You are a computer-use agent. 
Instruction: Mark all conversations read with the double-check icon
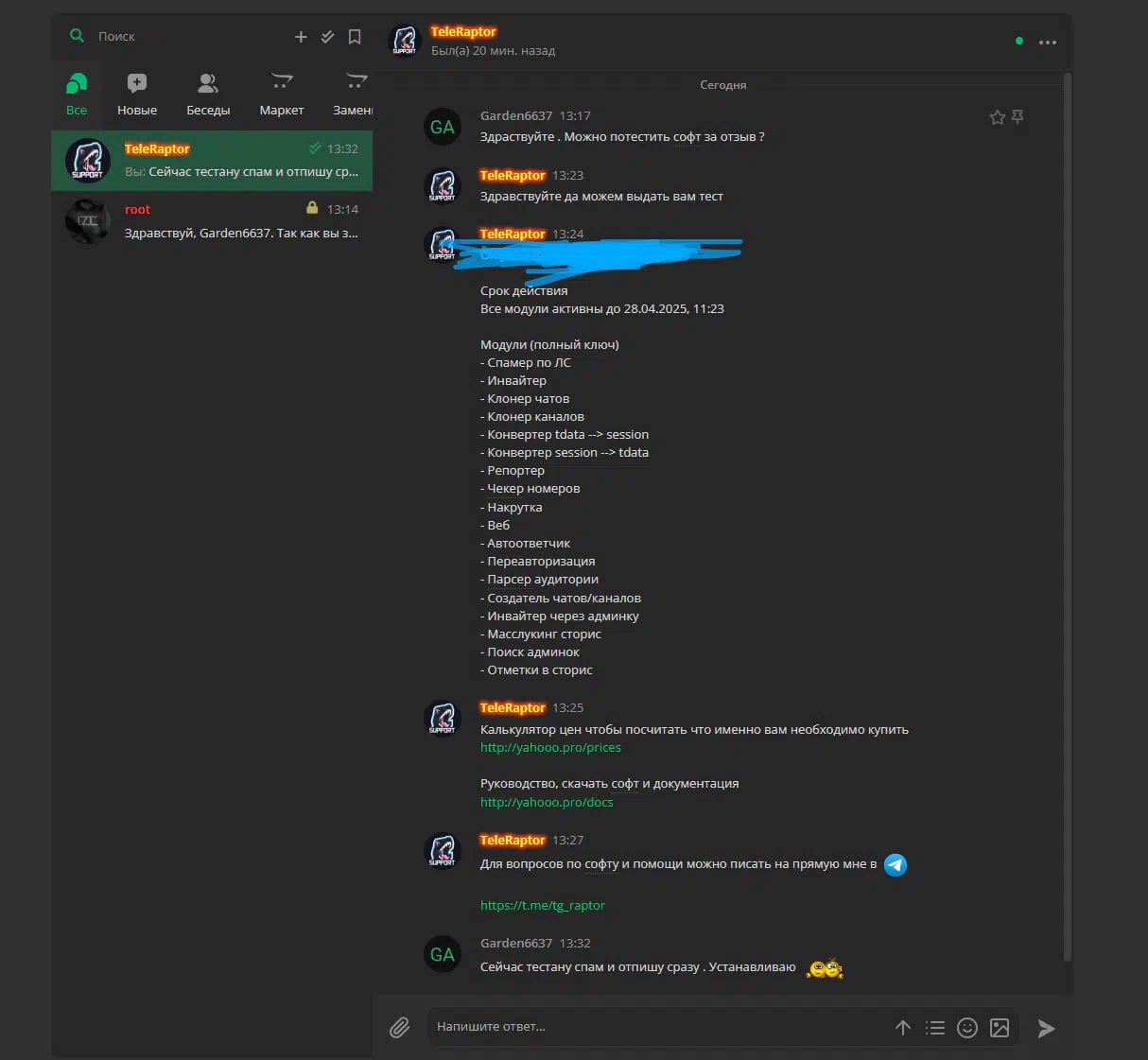tap(327, 37)
